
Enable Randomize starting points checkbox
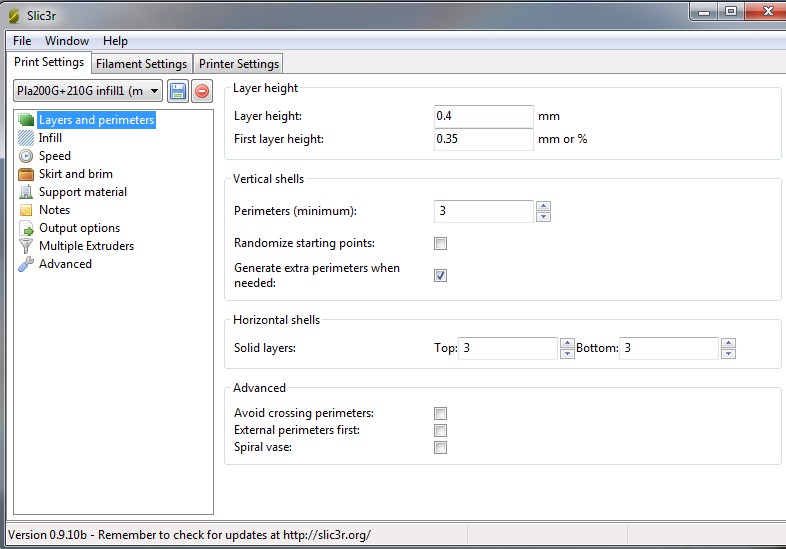coord(440,243)
